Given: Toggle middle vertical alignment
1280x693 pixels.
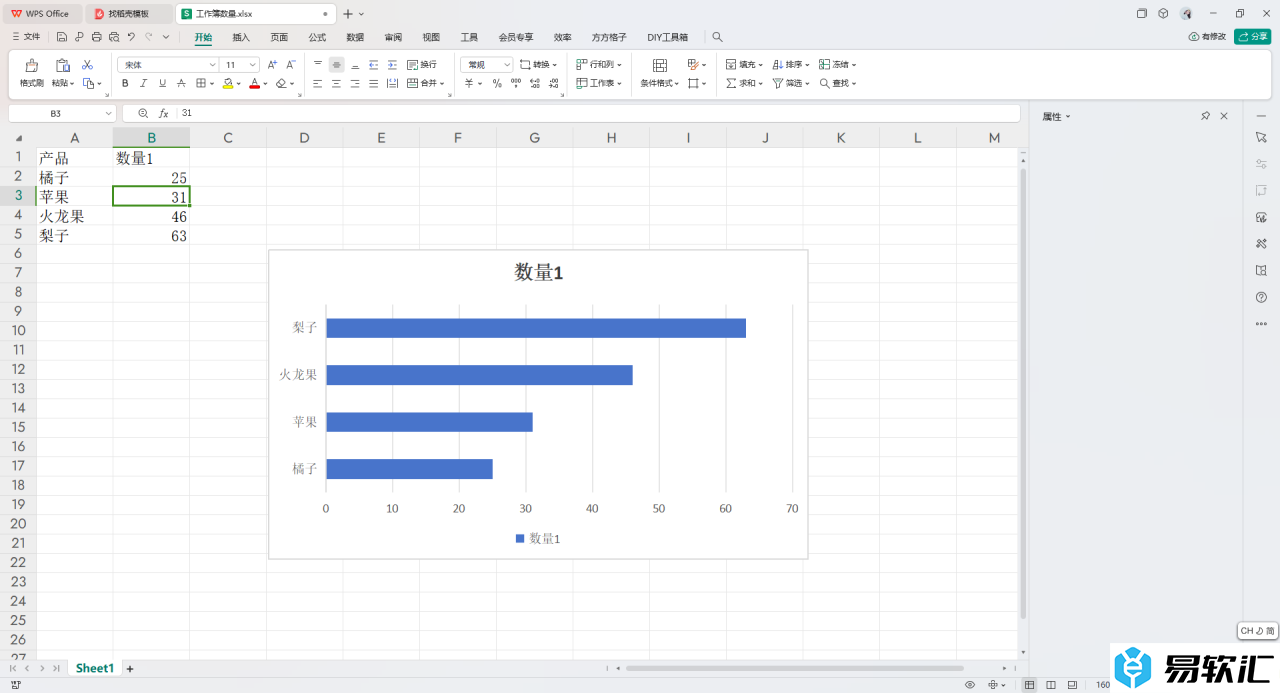Looking at the screenshot, I should pyautogui.click(x=336, y=64).
